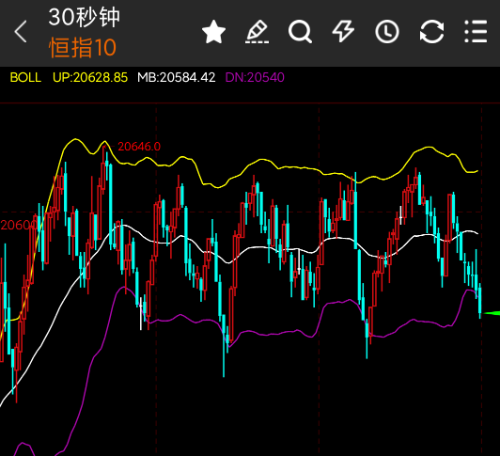Image resolution: width=500 pixels, height=456 pixels.
Task: Open the drawing pencil tool
Action: click(x=257, y=32)
